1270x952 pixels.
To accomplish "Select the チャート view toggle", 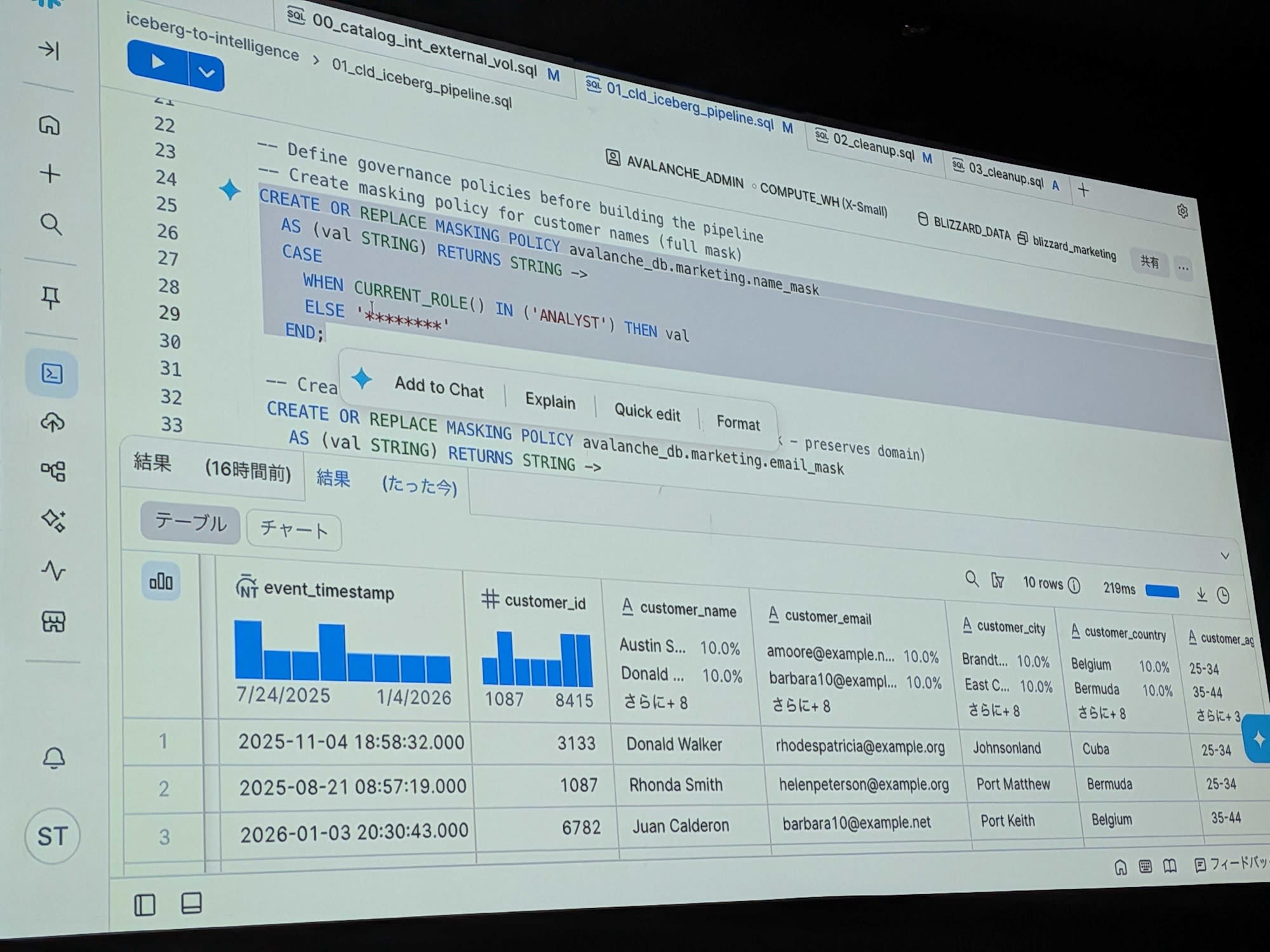I will 293,529.
